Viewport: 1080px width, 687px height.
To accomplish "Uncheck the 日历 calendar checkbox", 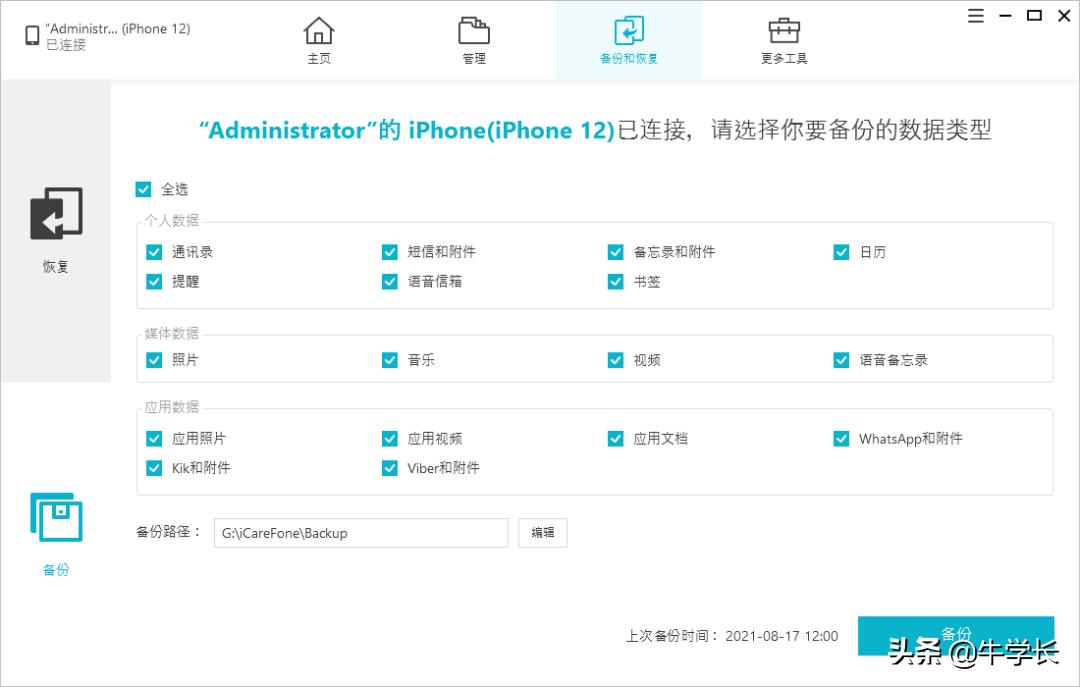I will (842, 252).
